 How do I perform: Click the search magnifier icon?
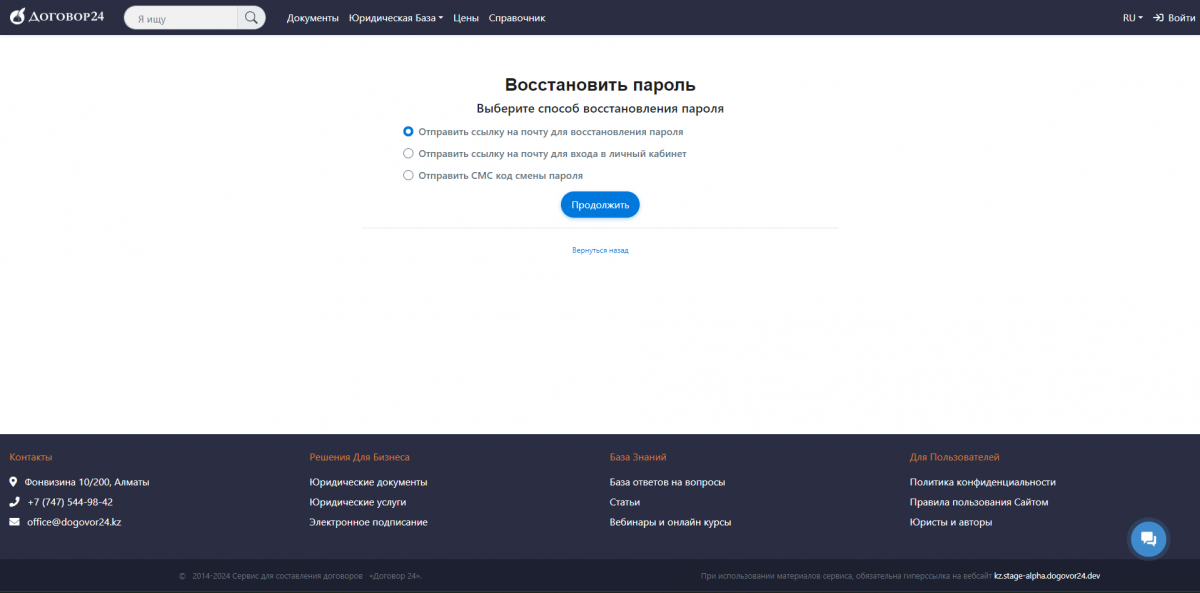251,18
